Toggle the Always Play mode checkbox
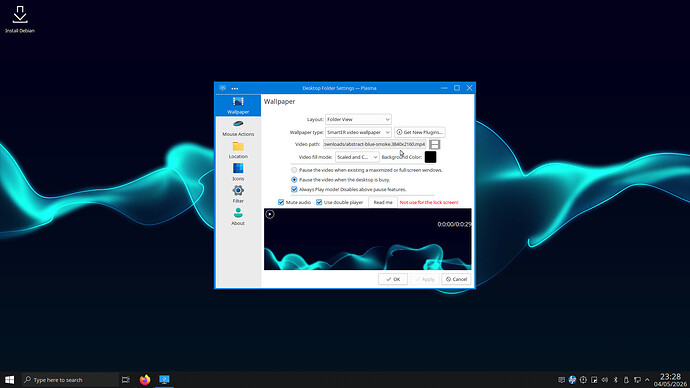The width and height of the screenshot is (690, 388). [294, 189]
